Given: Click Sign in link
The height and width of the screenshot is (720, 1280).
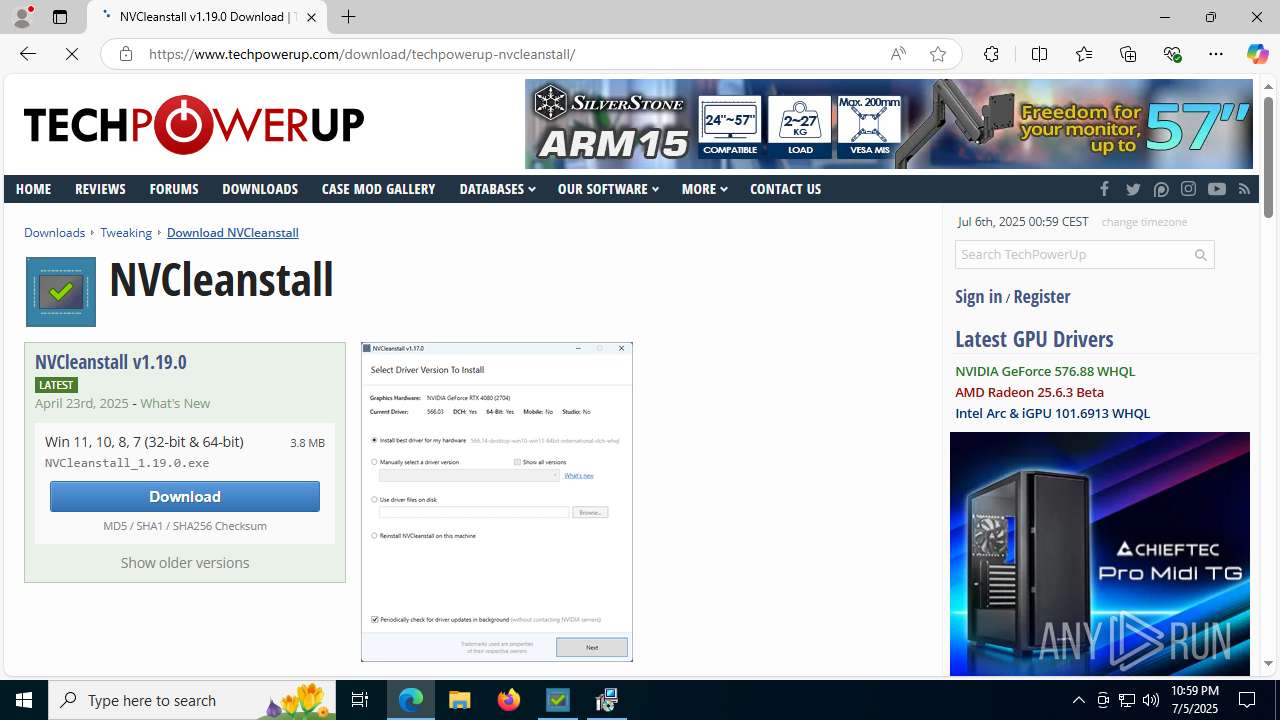Looking at the screenshot, I should pos(978,297).
